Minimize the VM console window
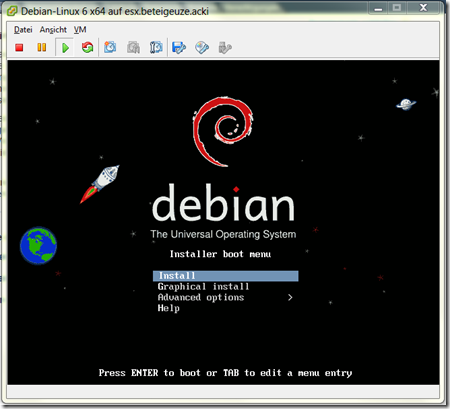Image resolution: width=450 pixels, height=409 pixels. [378, 8]
